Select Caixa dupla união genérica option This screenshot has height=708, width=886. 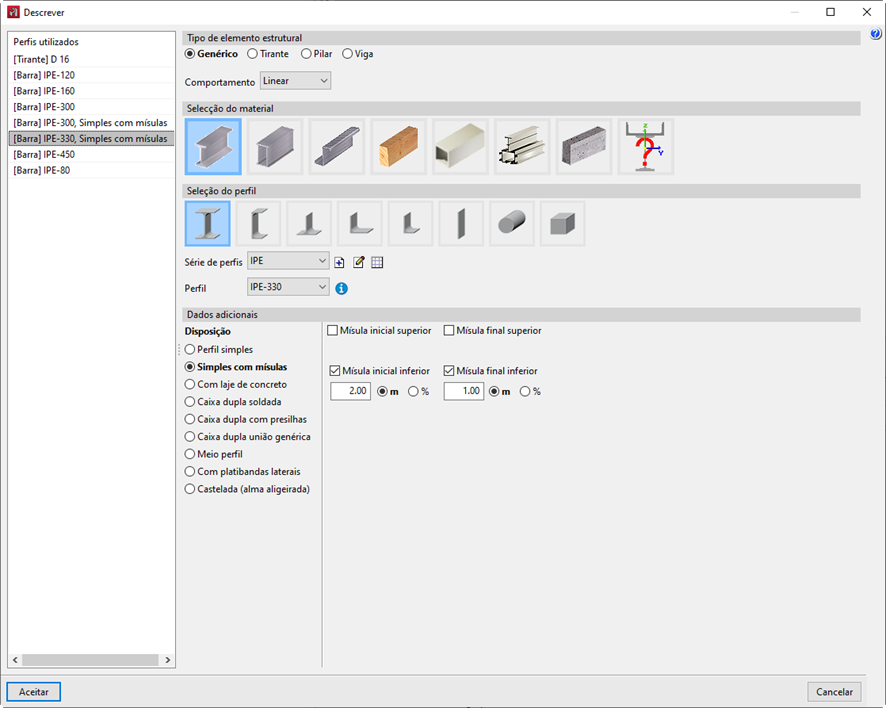[x=248, y=437]
